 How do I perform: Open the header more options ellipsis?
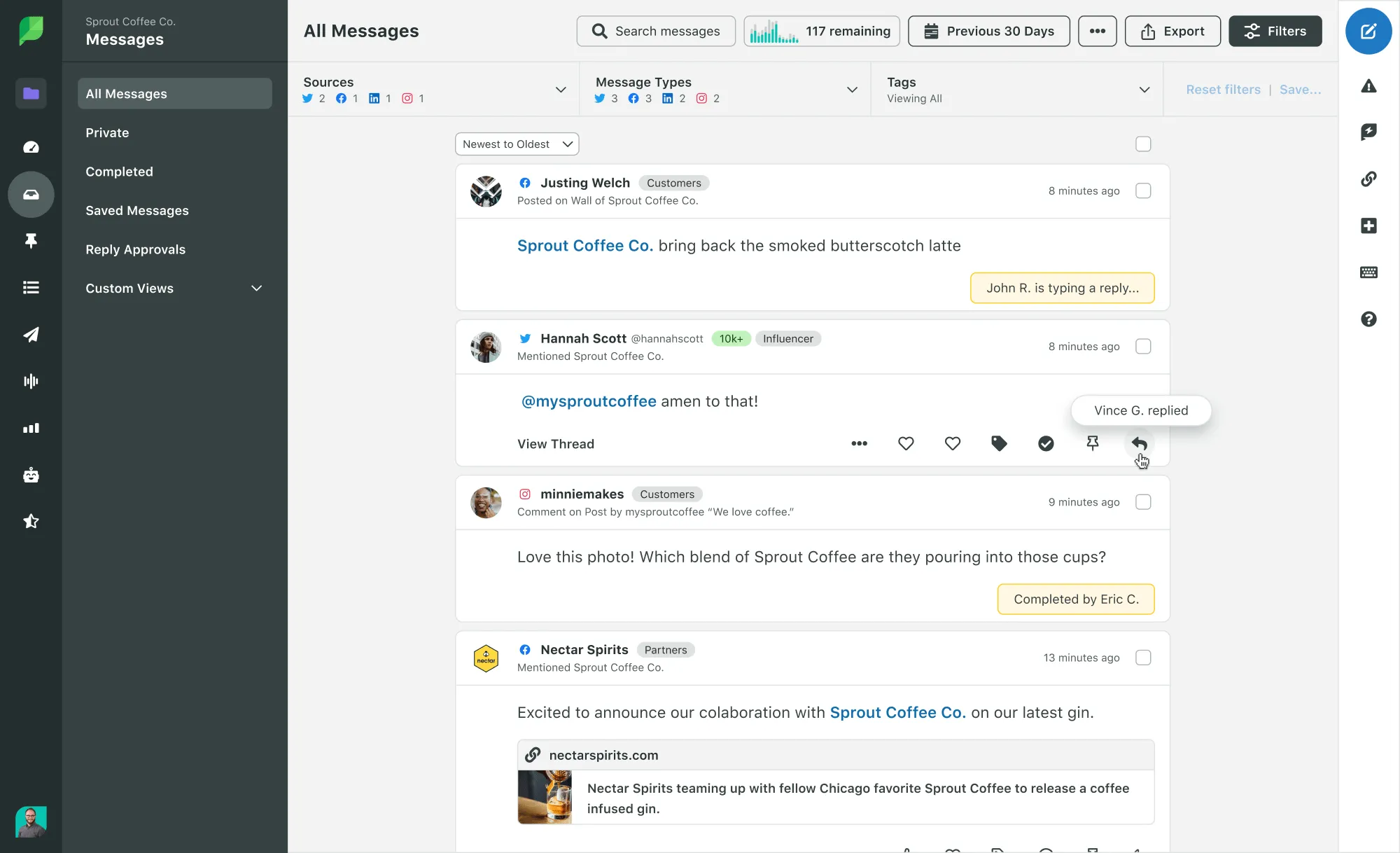[1097, 31]
